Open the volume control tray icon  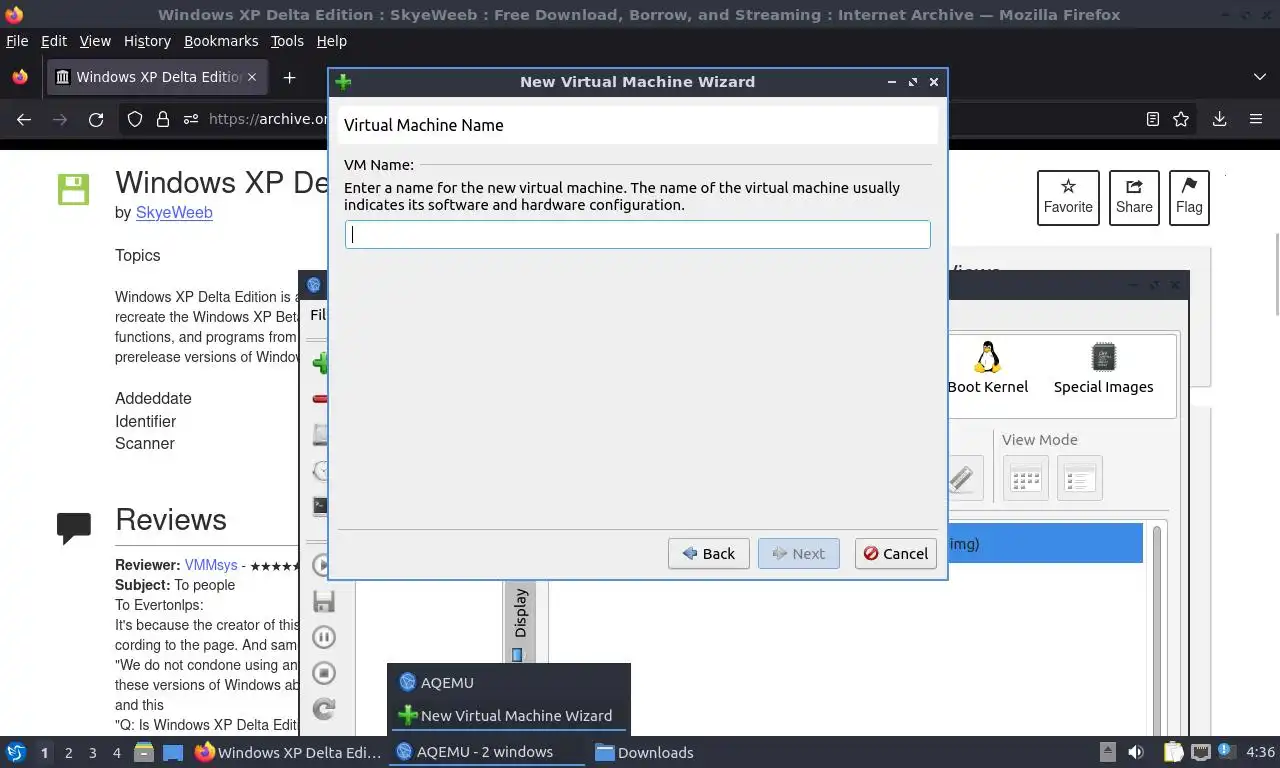1136,752
